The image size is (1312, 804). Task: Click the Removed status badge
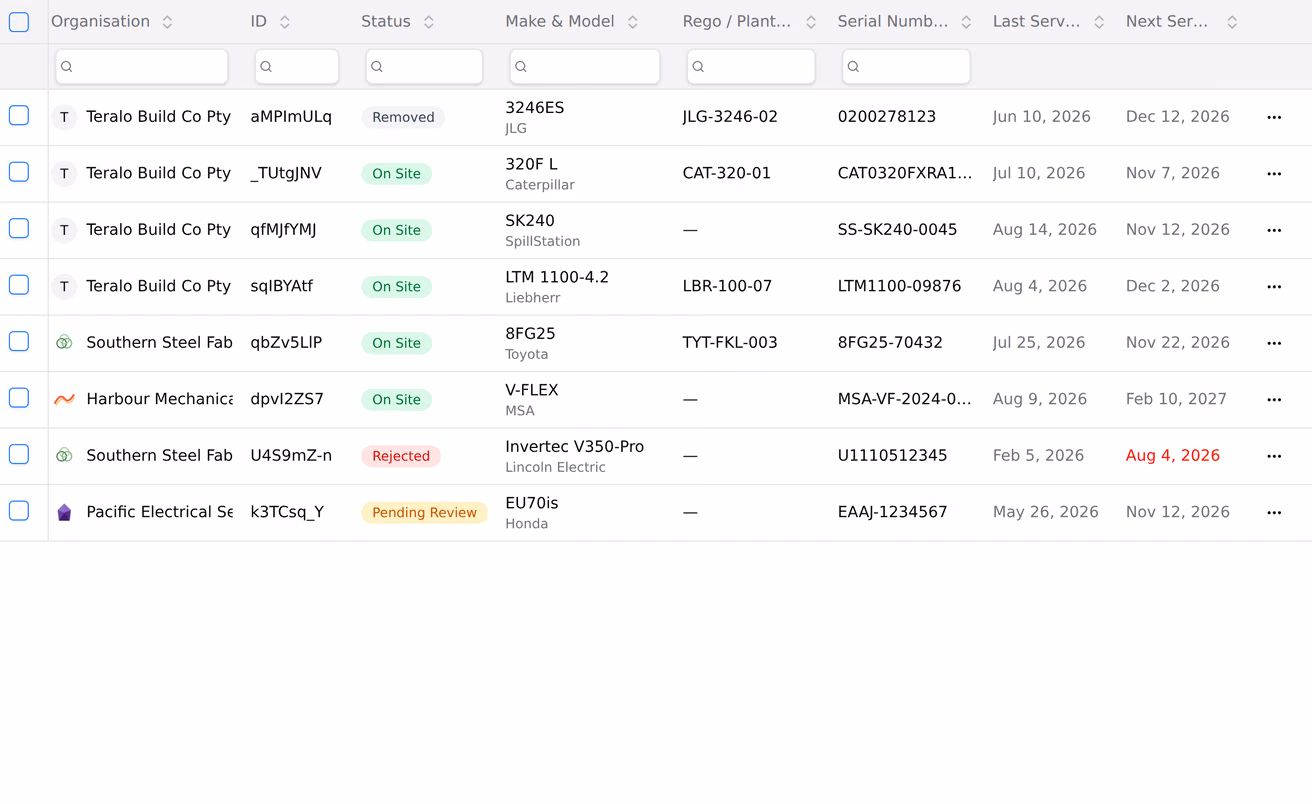tap(403, 117)
